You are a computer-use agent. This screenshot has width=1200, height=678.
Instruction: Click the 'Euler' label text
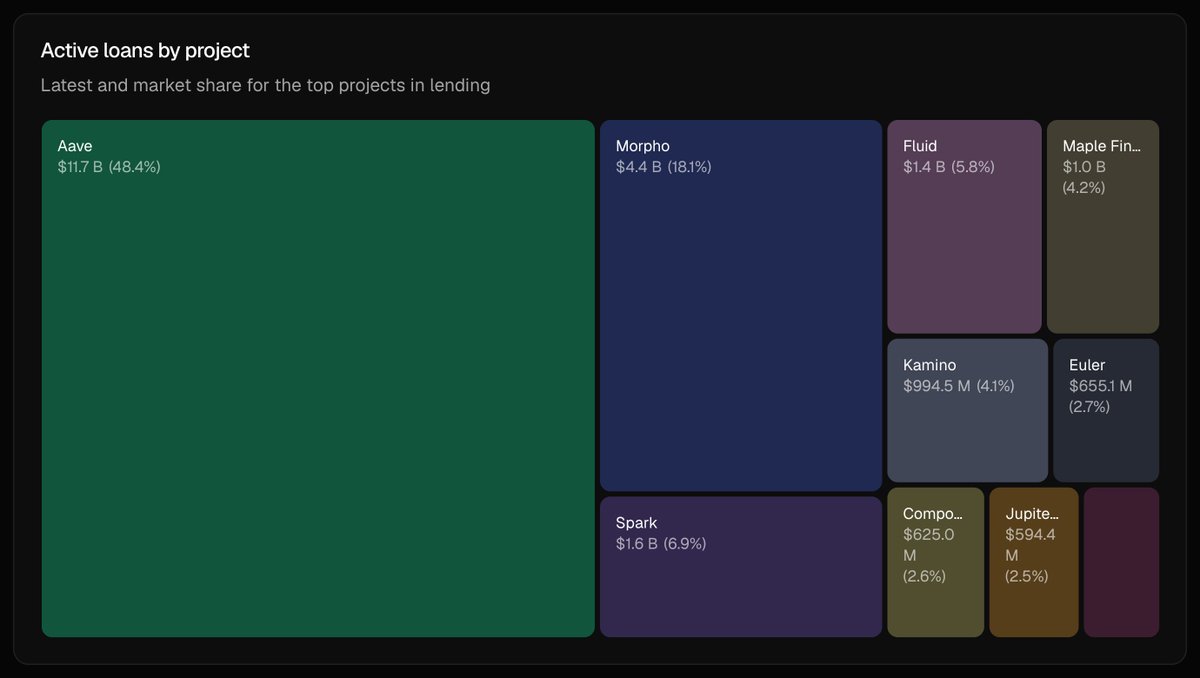[1087, 365]
